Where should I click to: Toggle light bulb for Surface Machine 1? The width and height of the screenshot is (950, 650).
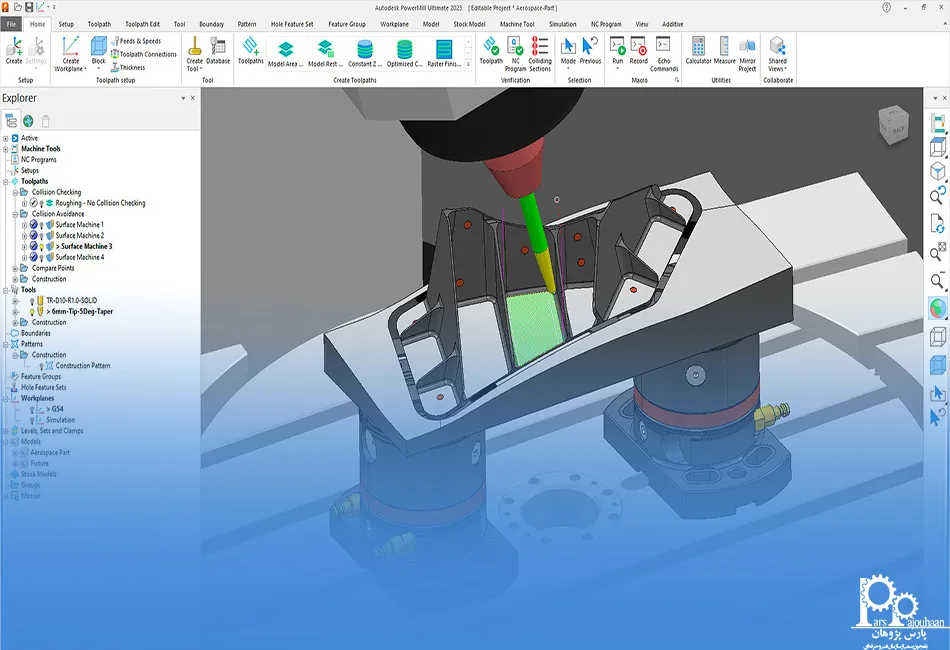click(x=42, y=225)
